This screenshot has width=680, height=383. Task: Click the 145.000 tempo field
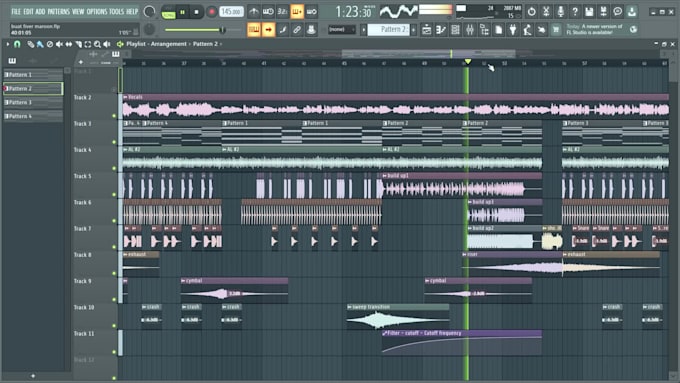click(x=232, y=12)
